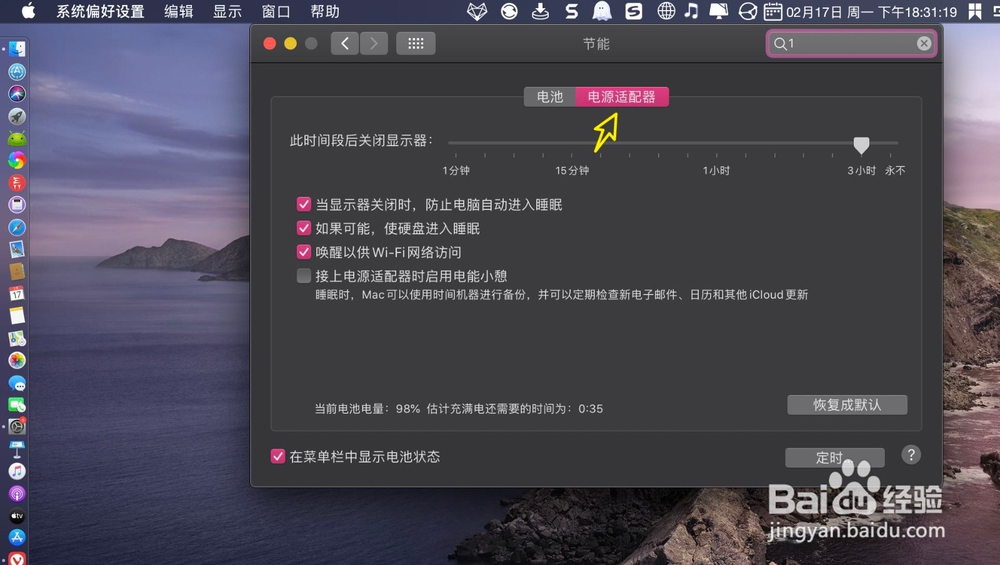Open Preview app in the Dock
The image size is (1000, 565).
pyautogui.click(x=17, y=249)
